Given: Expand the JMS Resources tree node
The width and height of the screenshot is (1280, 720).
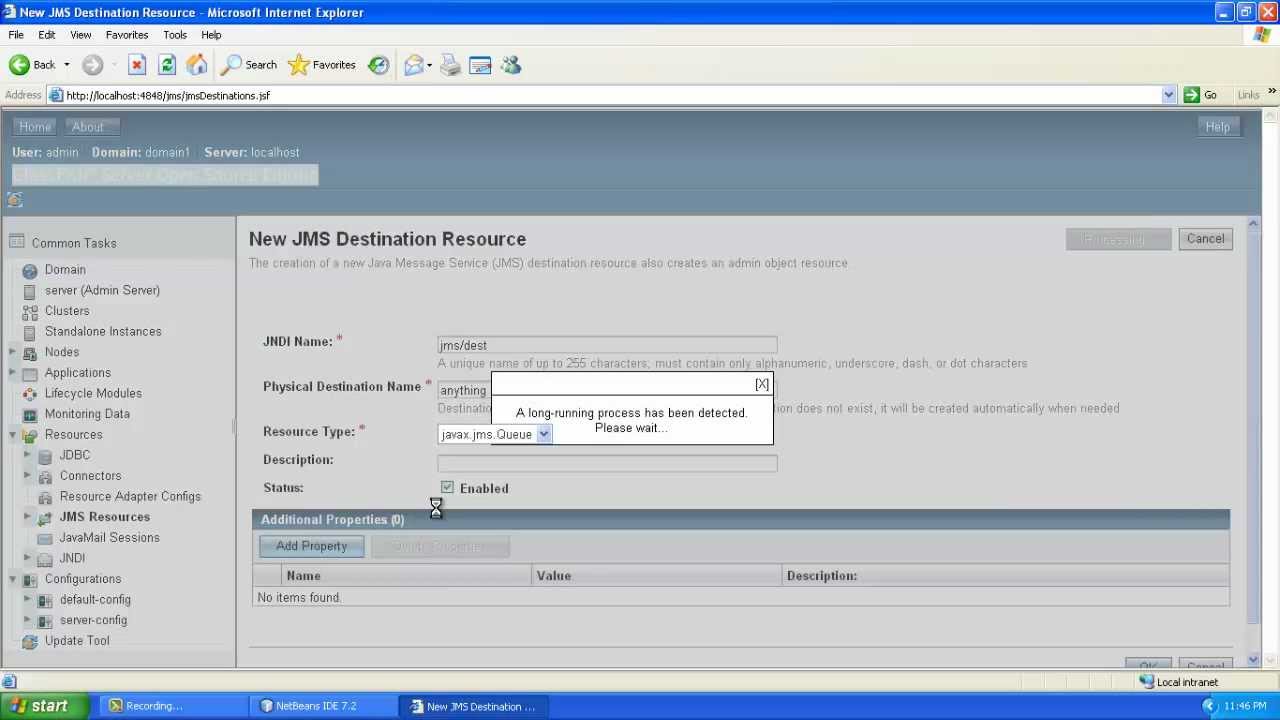Looking at the screenshot, I should [28, 517].
